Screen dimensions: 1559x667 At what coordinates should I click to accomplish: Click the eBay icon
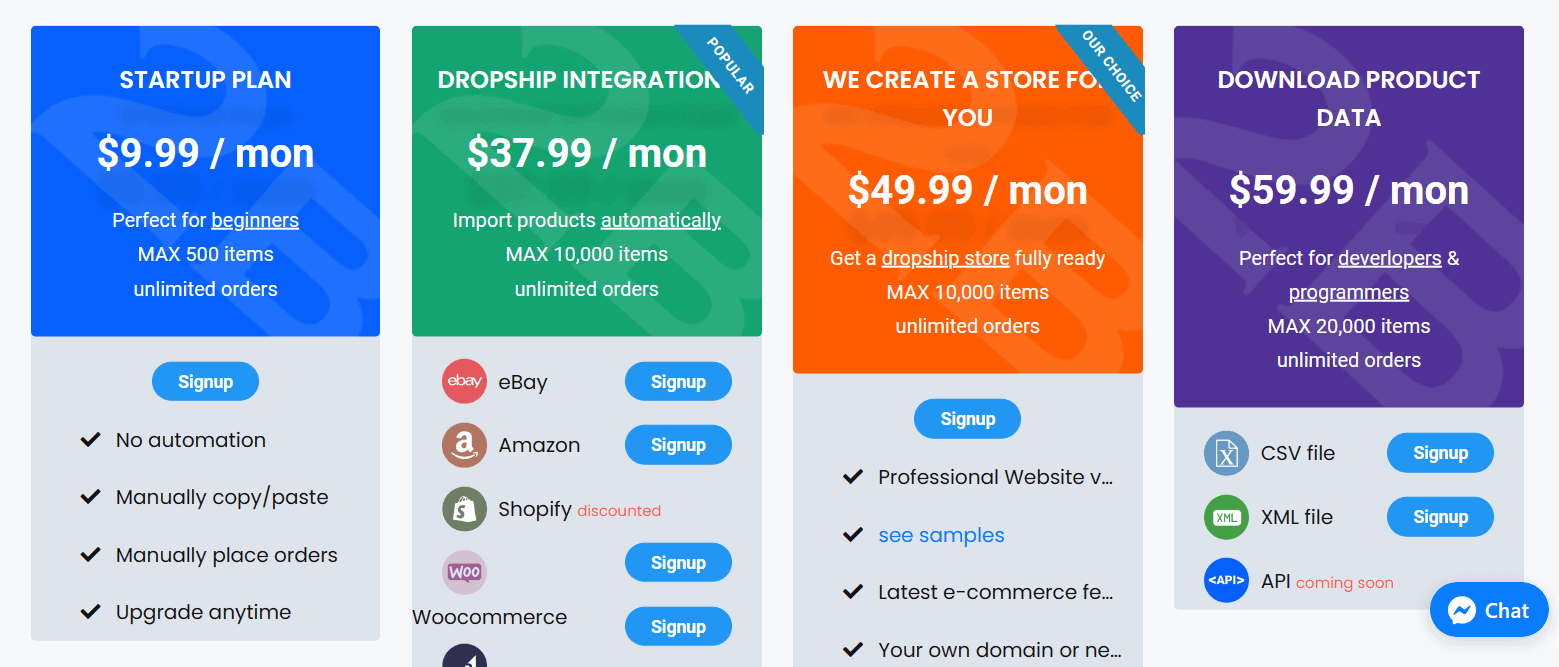(x=464, y=381)
